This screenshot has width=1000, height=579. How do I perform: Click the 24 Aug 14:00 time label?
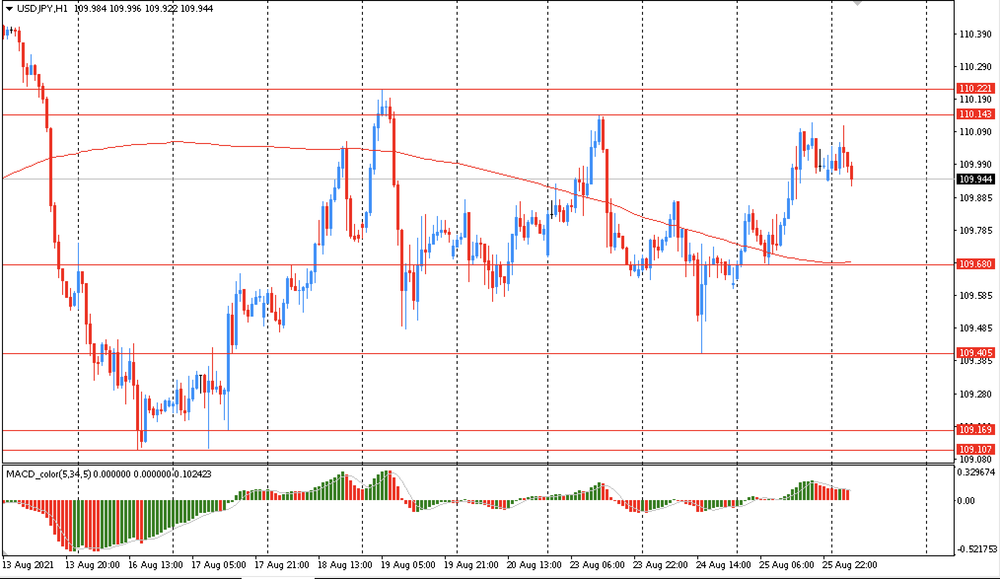pyautogui.click(x=723, y=565)
